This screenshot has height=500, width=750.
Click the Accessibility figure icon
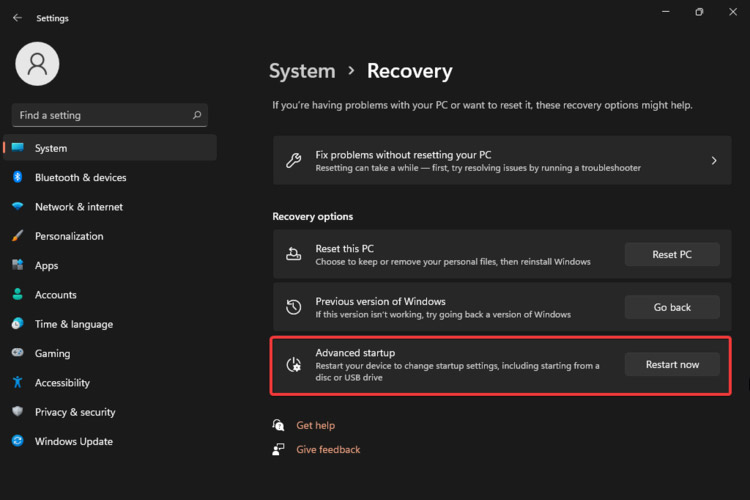pos(17,382)
